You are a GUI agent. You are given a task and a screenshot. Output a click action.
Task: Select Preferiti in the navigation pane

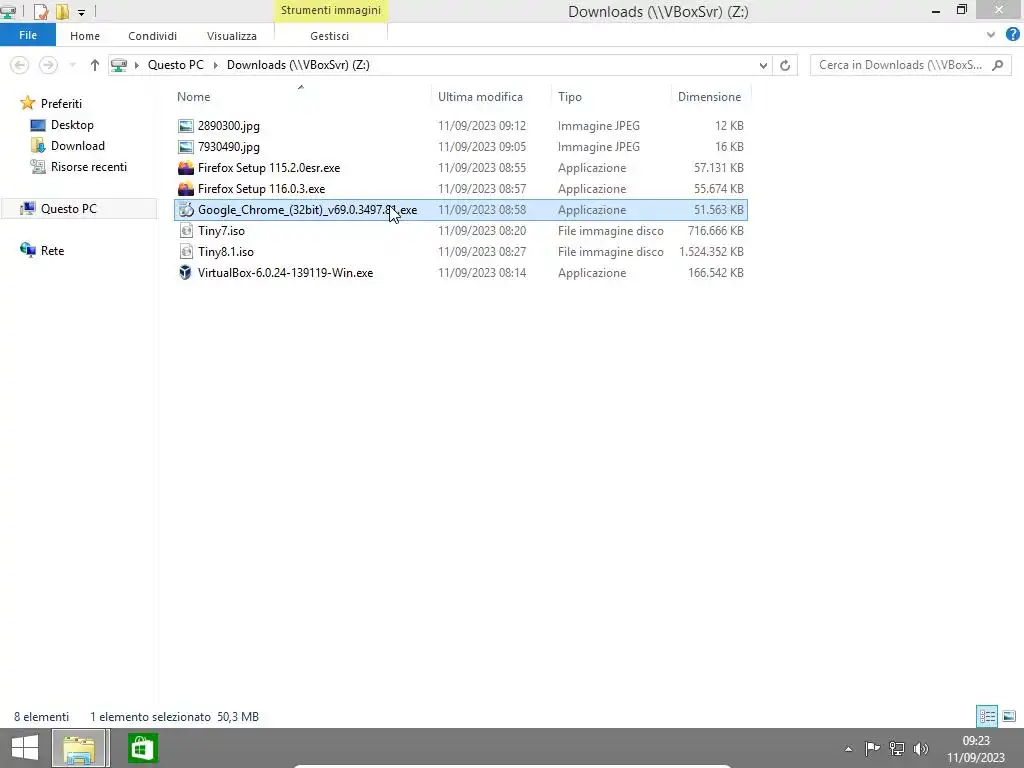61,103
